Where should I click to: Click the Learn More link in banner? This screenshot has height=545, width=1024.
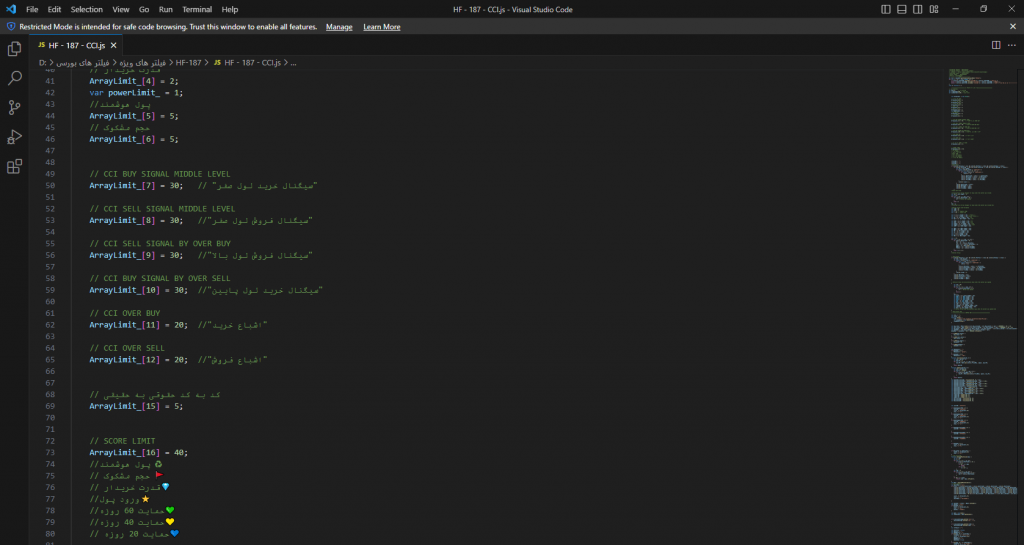point(381,27)
